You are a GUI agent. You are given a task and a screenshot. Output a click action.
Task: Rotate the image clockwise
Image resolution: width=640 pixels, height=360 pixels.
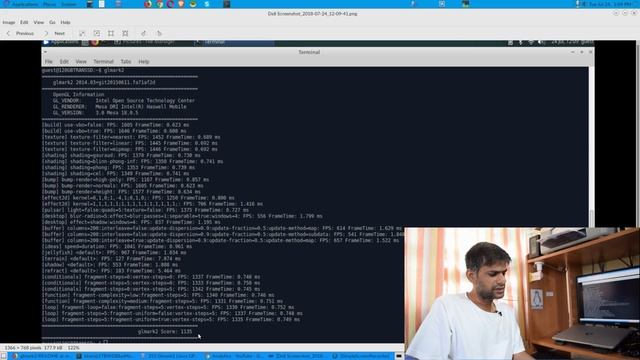click(x=159, y=33)
